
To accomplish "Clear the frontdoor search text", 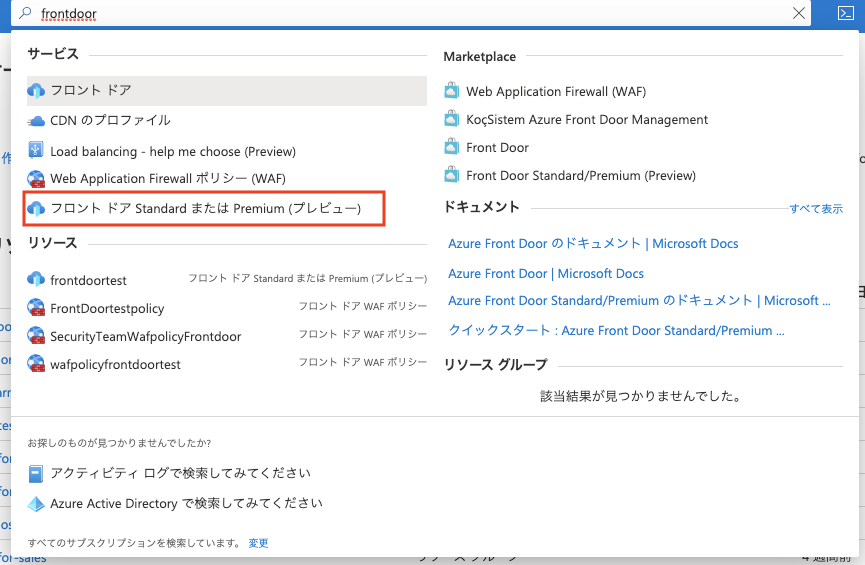I will pos(798,13).
